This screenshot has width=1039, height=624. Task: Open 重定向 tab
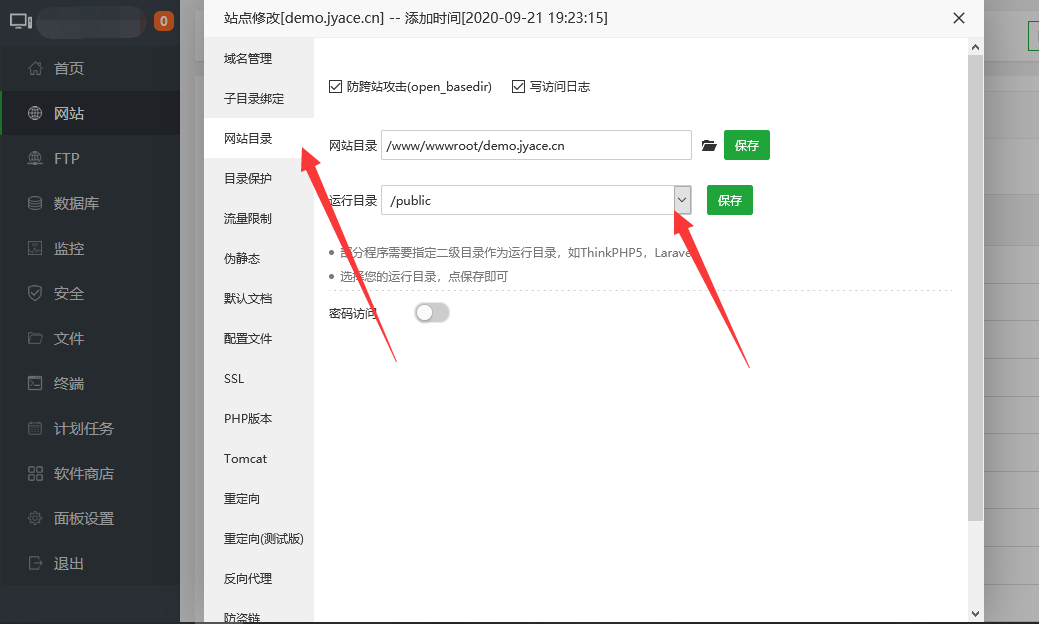[259, 498]
